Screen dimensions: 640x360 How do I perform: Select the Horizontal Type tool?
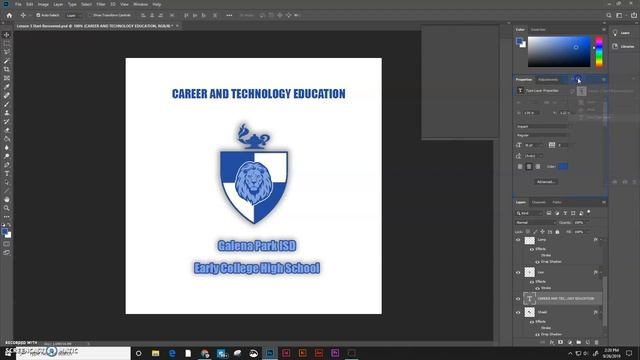point(7,173)
